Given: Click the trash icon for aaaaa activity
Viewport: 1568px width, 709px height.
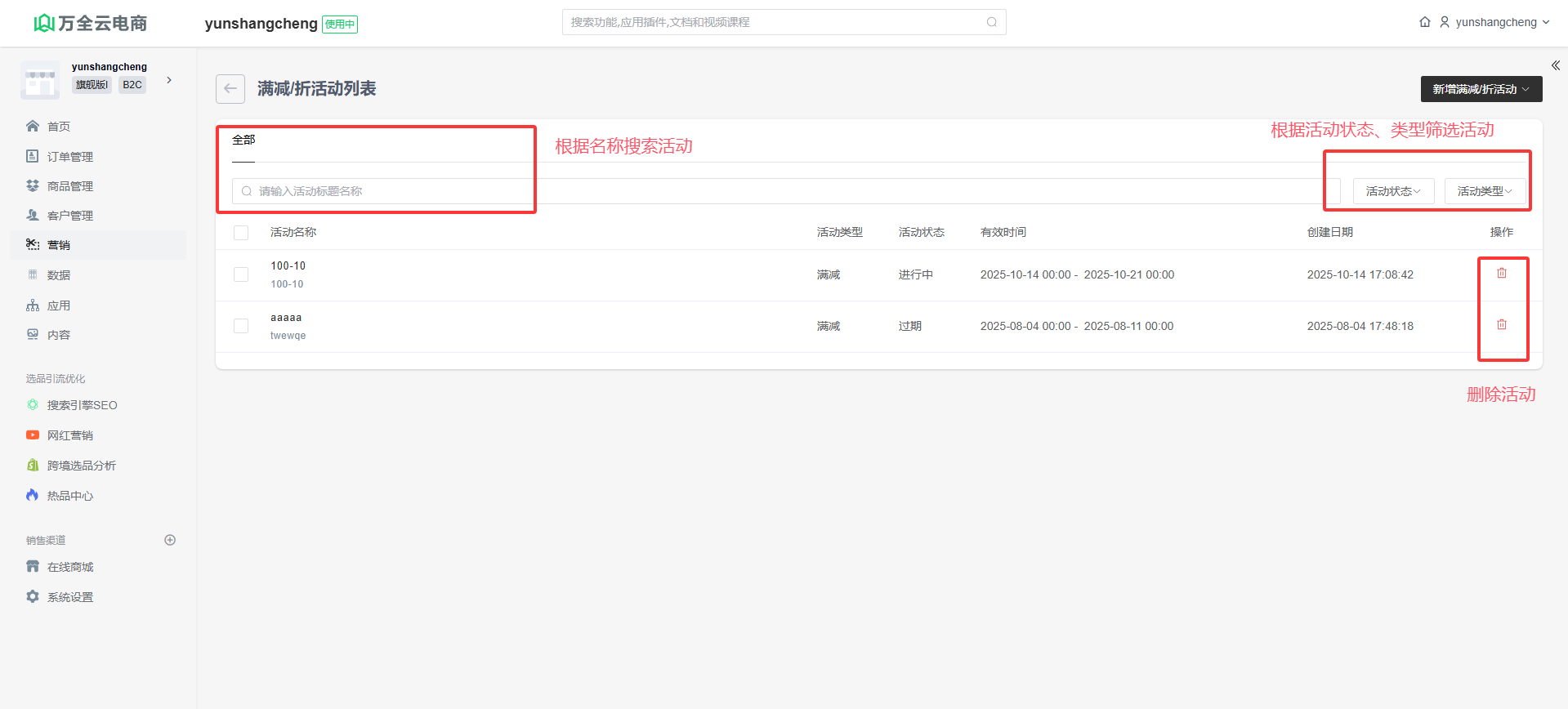Looking at the screenshot, I should tap(1501, 325).
